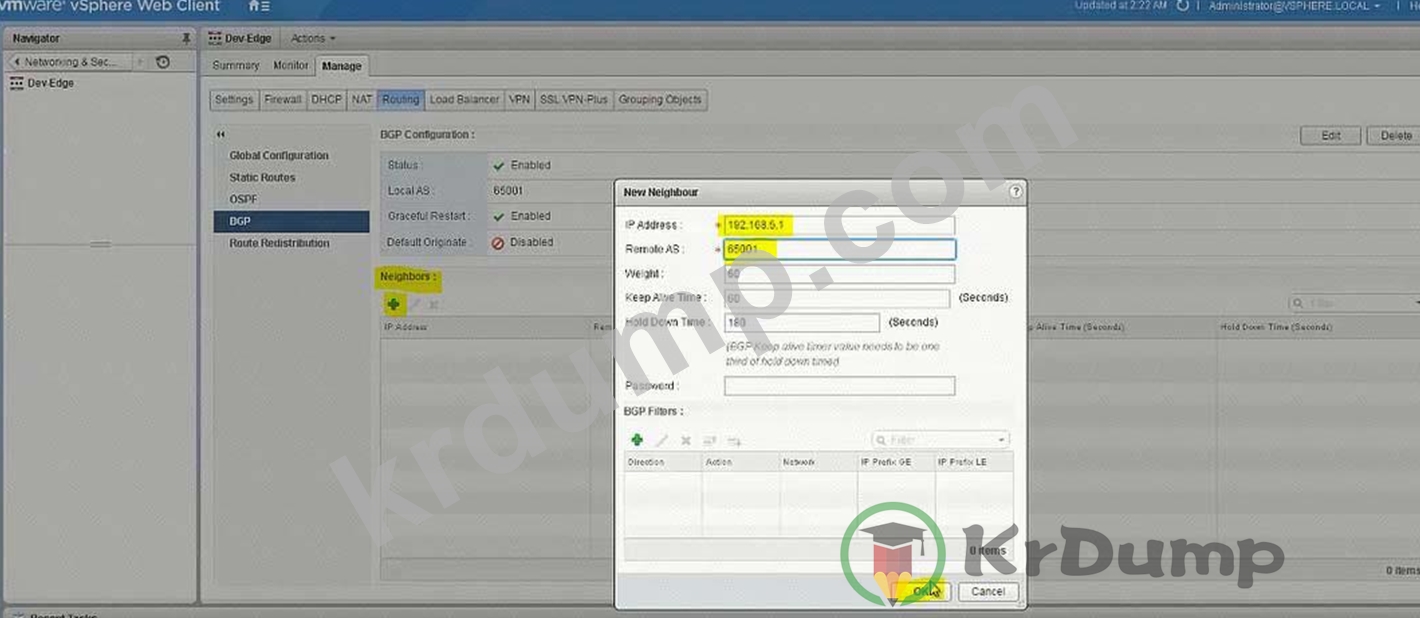
Task: Open the DHCP sub-tab
Action: (326, 100)
